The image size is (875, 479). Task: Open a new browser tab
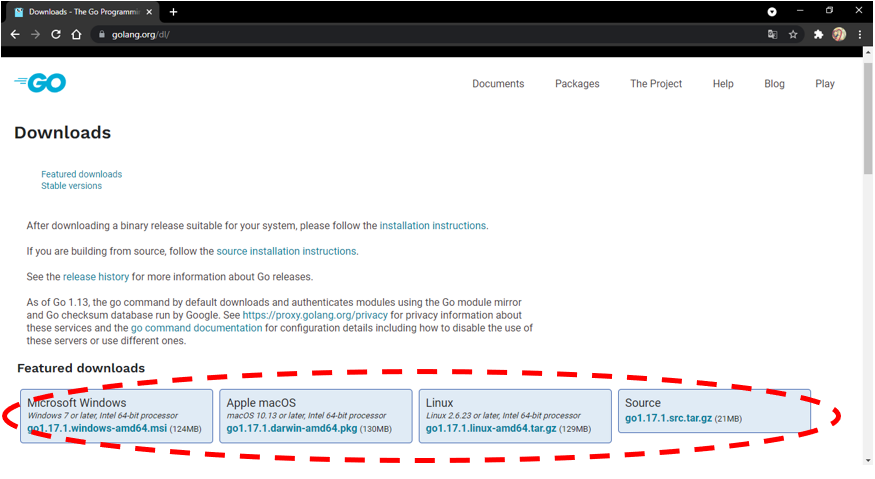pos(173,12)
